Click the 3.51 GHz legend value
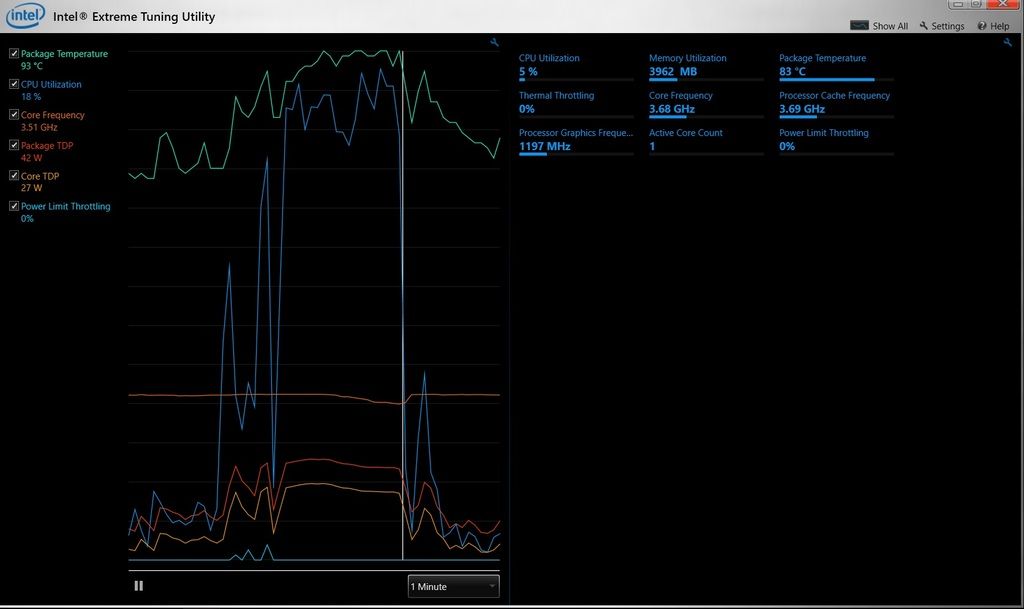Viewport: 1024px width, 609px height. 39,127
